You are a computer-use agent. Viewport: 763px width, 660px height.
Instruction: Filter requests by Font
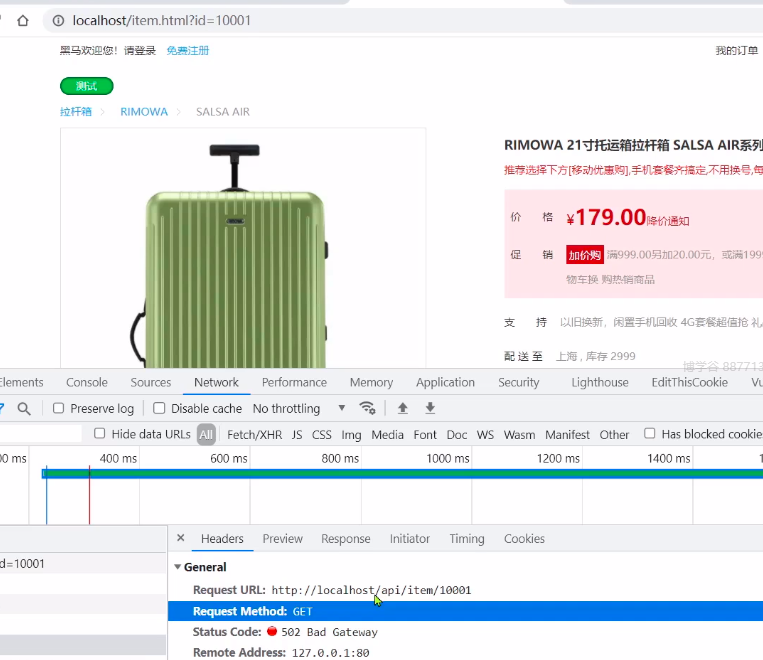tap(425, 435)
